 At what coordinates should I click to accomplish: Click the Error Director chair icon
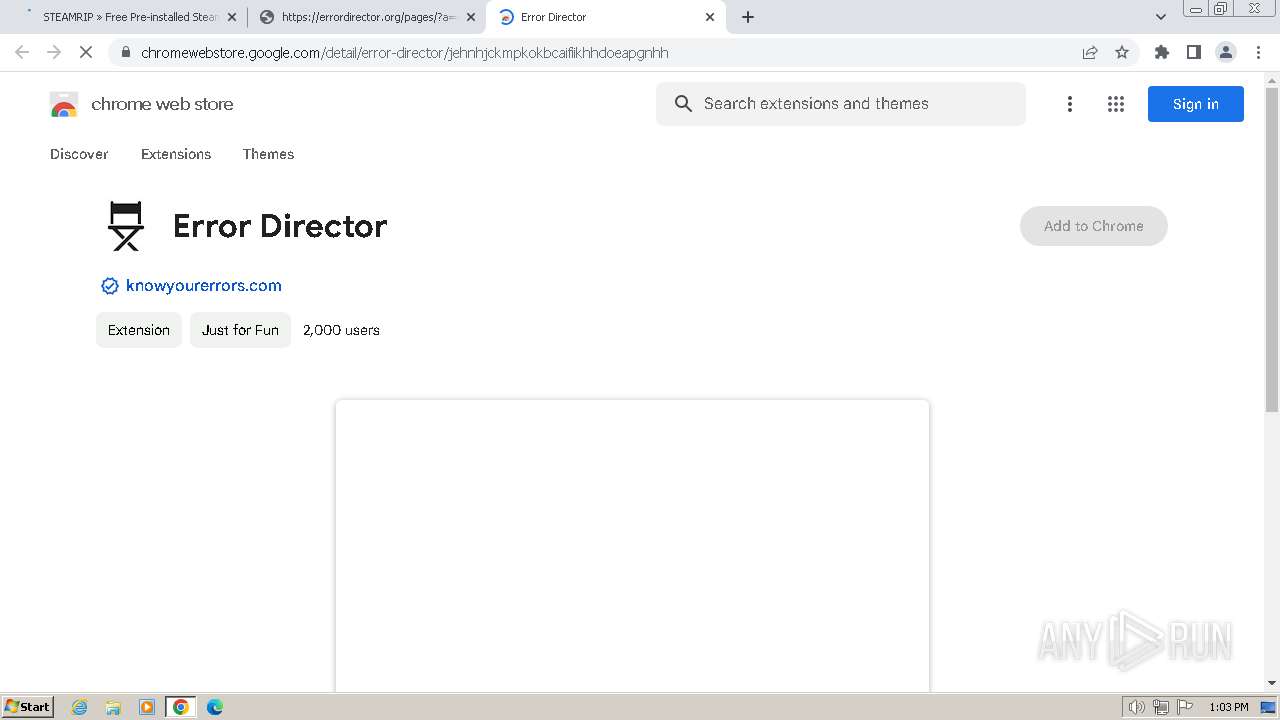click(126, 226)
